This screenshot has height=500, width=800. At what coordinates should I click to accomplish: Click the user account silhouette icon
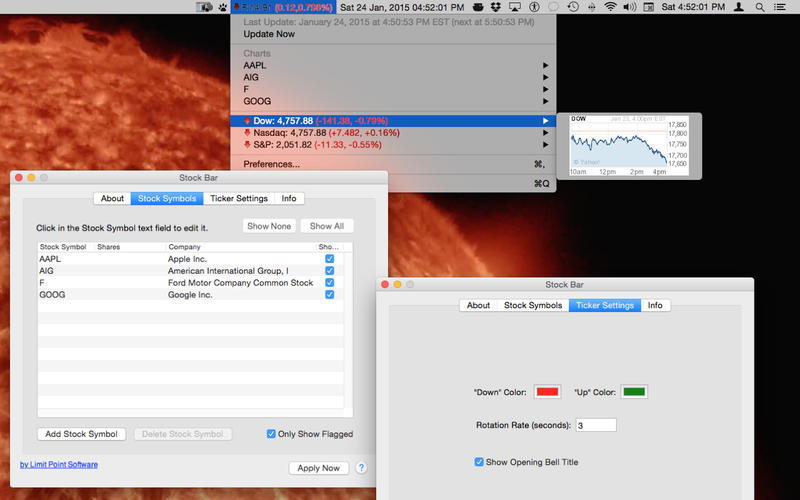click(738, 7)
